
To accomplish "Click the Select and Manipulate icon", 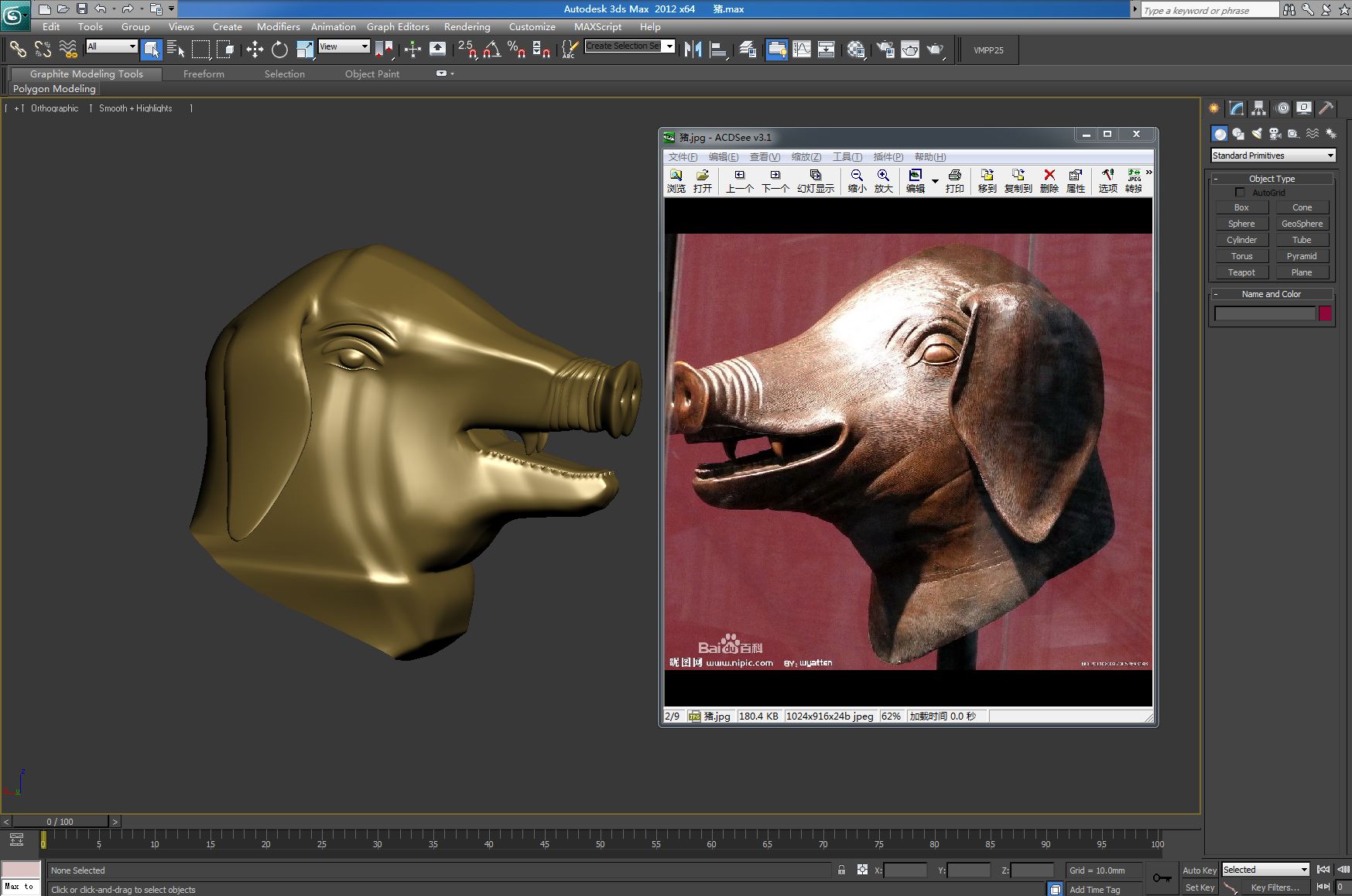I will pyautogui.click(x=412, y=50).
